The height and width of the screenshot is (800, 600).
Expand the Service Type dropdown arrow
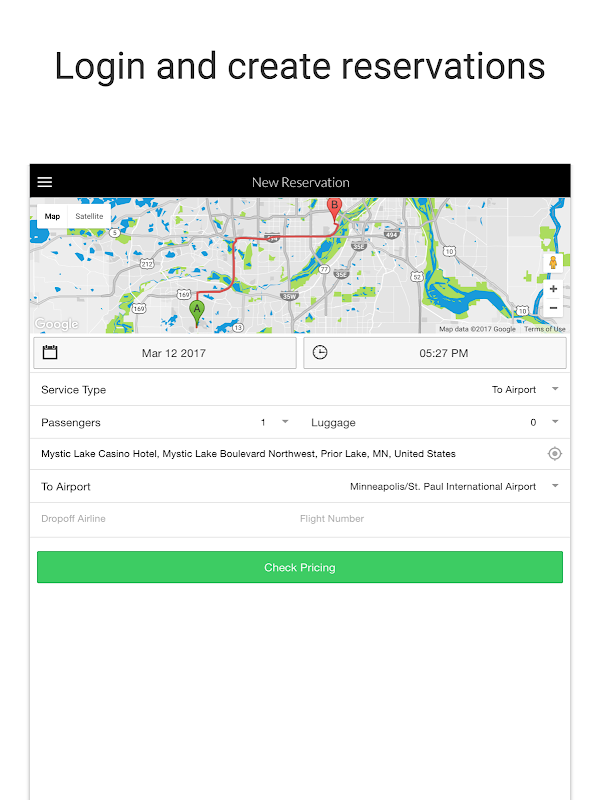(555, 389)
